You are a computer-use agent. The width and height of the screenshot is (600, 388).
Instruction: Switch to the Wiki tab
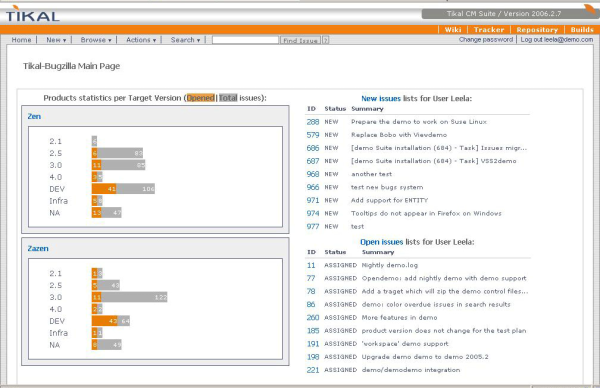point(453,29)
